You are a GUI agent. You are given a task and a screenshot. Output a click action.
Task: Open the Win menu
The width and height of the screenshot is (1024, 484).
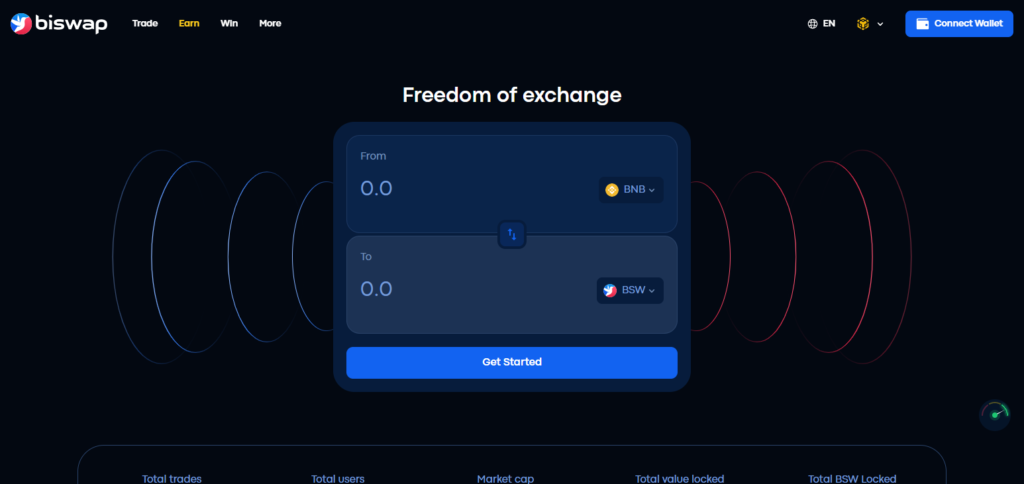229,24
